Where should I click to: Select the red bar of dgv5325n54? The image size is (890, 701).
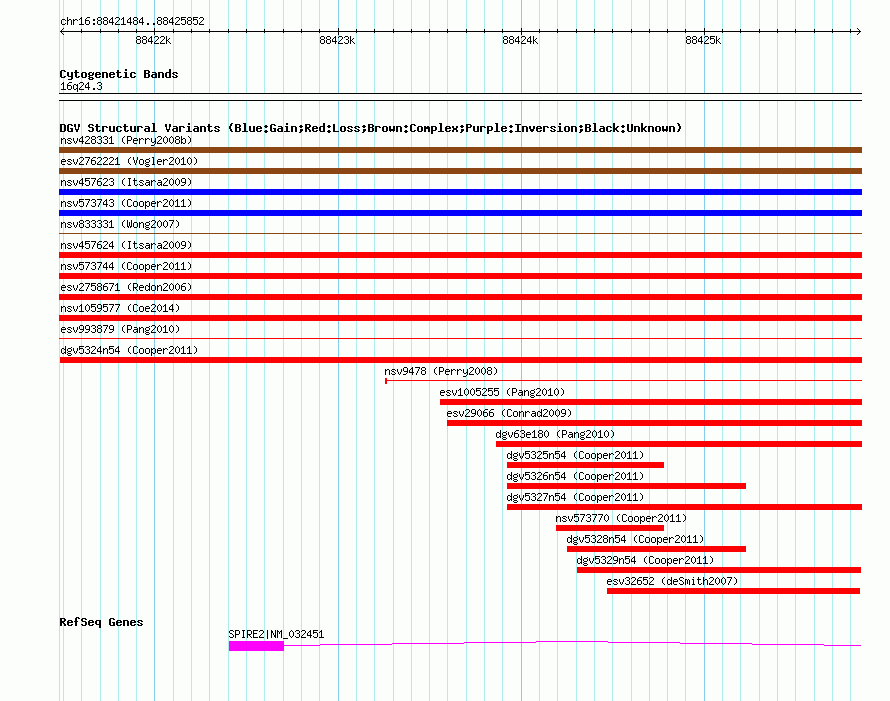585,465
